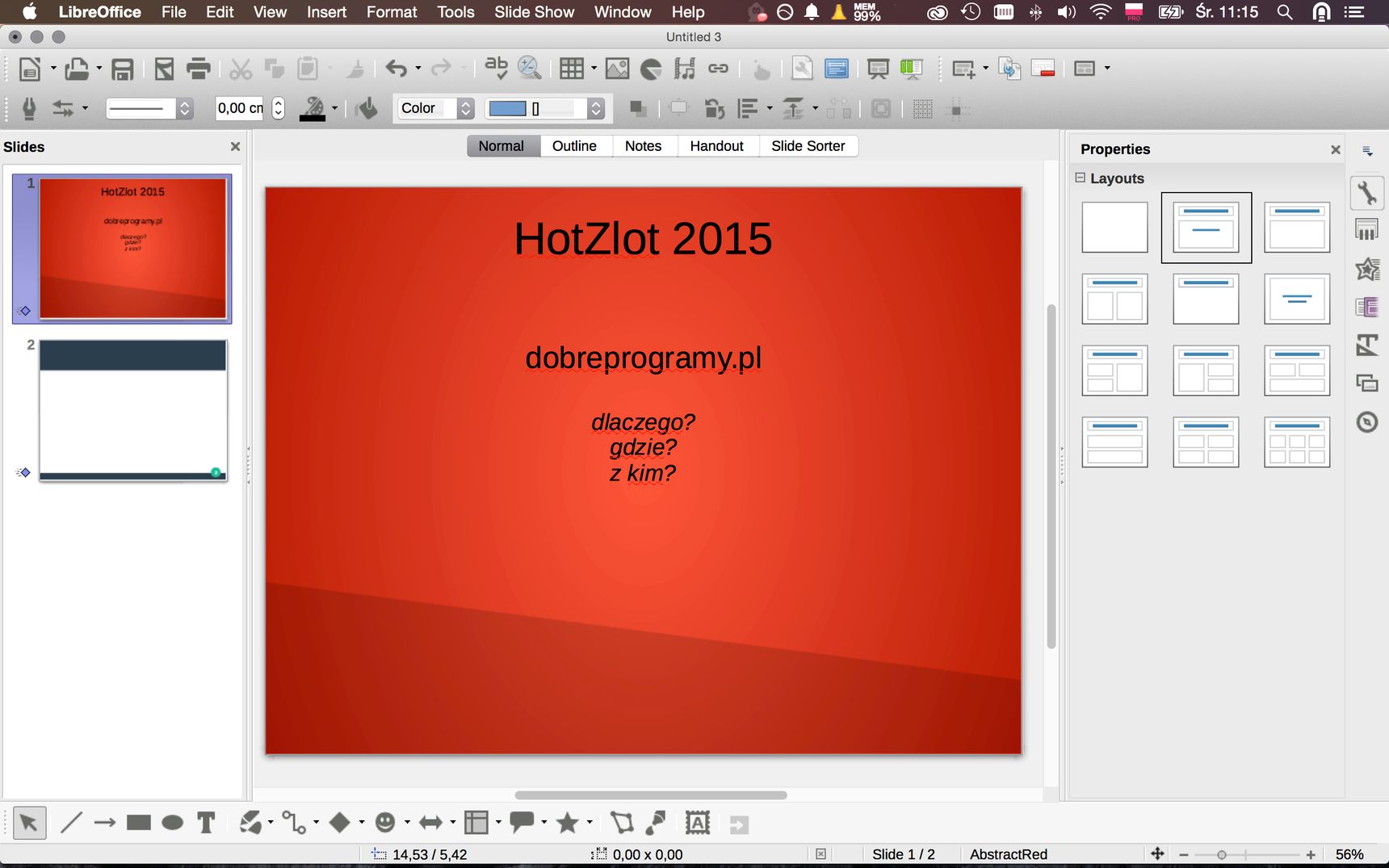
Task: Switch to the Handout tab
Action: point(716,146)
